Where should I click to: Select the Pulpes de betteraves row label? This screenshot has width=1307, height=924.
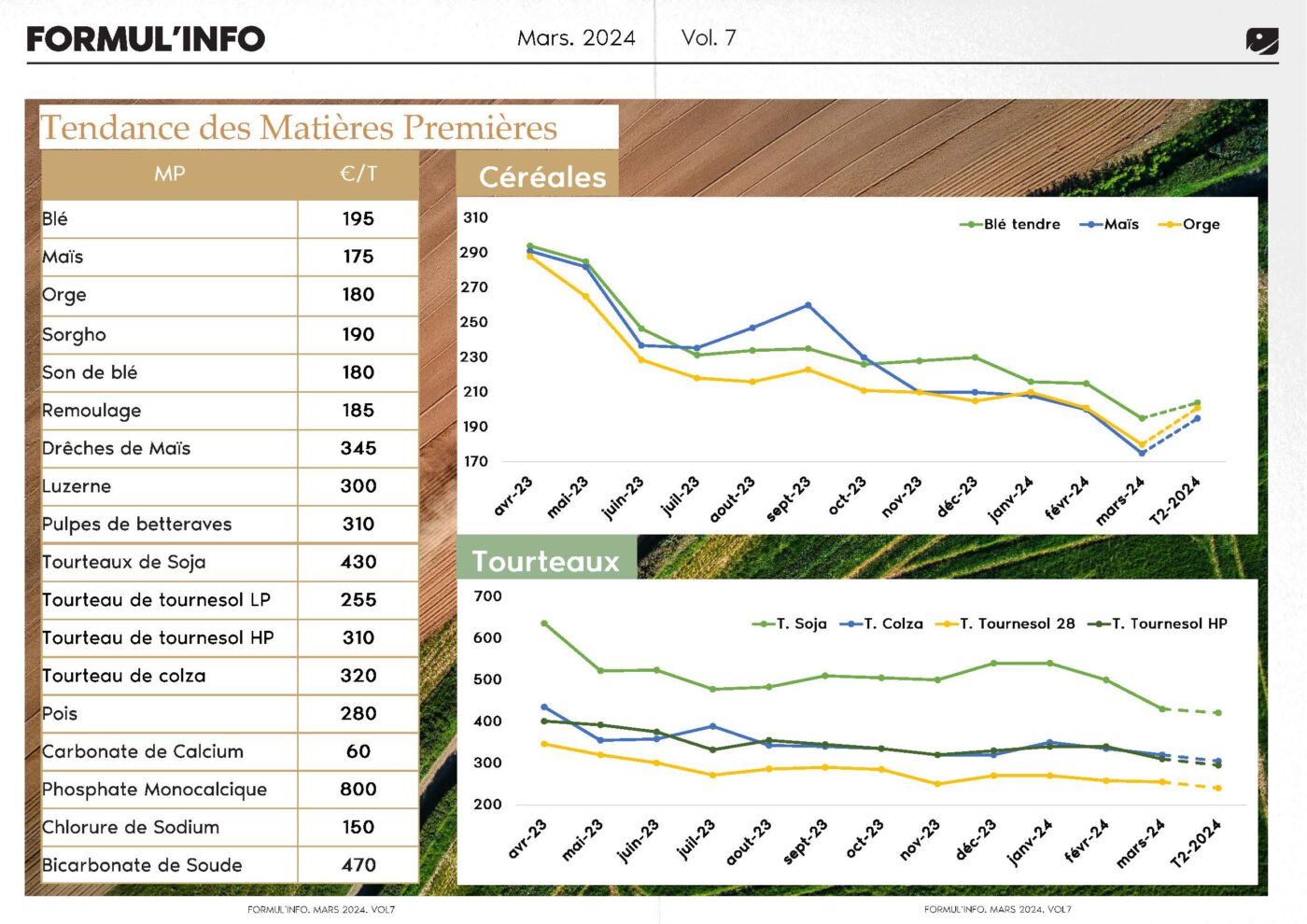coord(137,525)
